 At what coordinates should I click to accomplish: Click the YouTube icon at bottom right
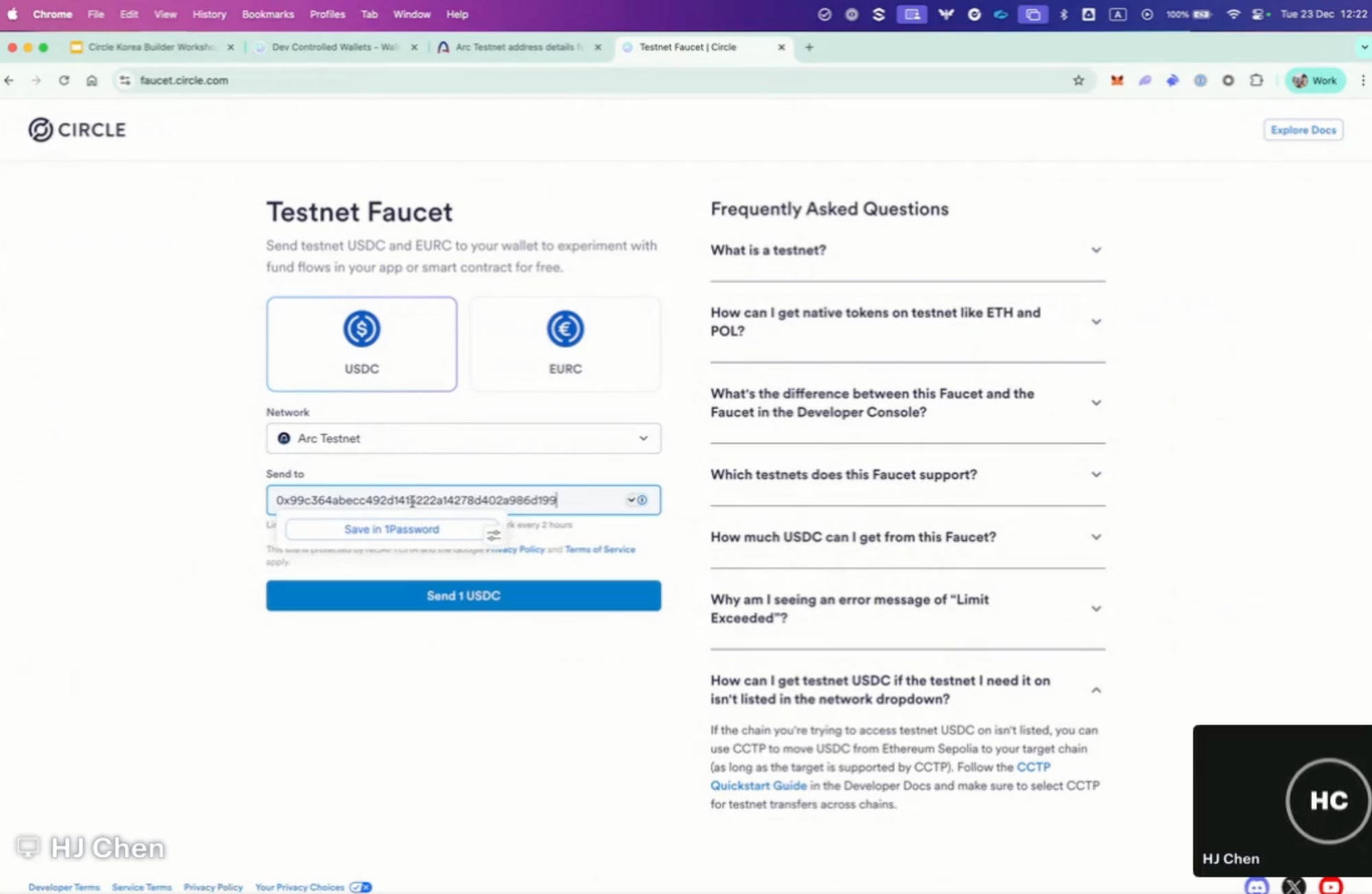(1330, 887)
